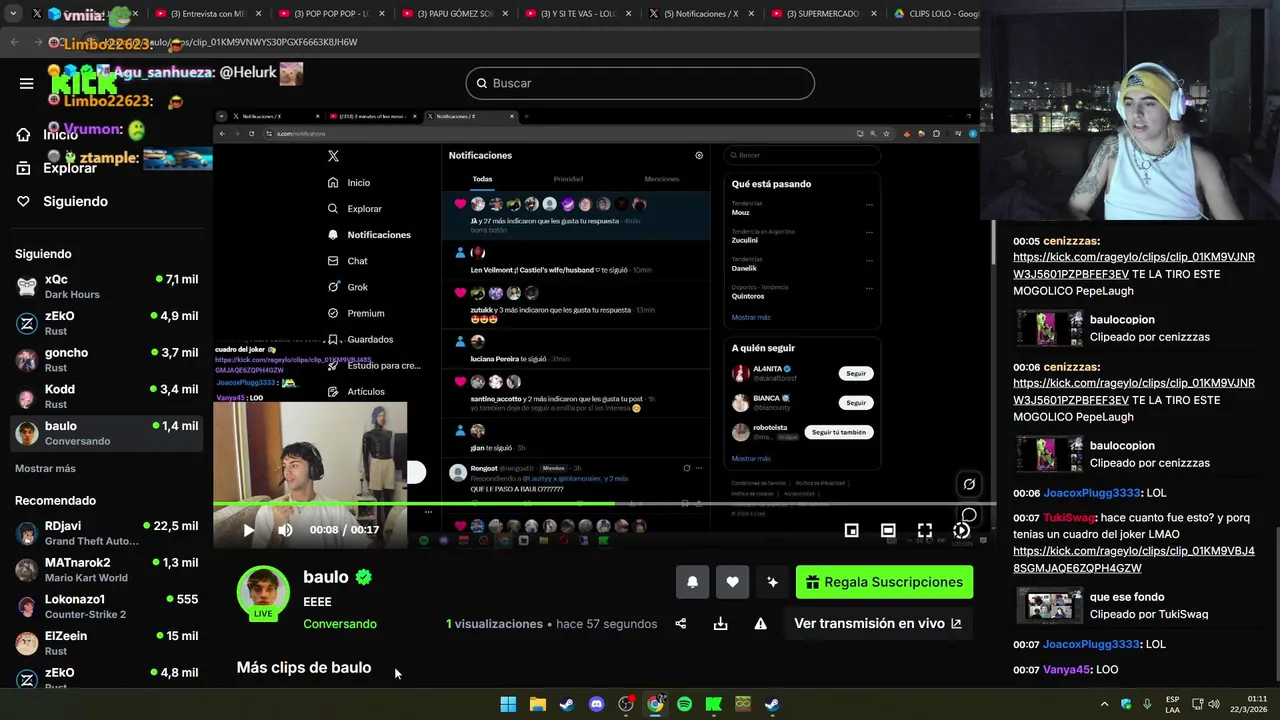Open the Kick app from the taskbar
This screenshot has height=720, width=1280.
tap(713, 704)
